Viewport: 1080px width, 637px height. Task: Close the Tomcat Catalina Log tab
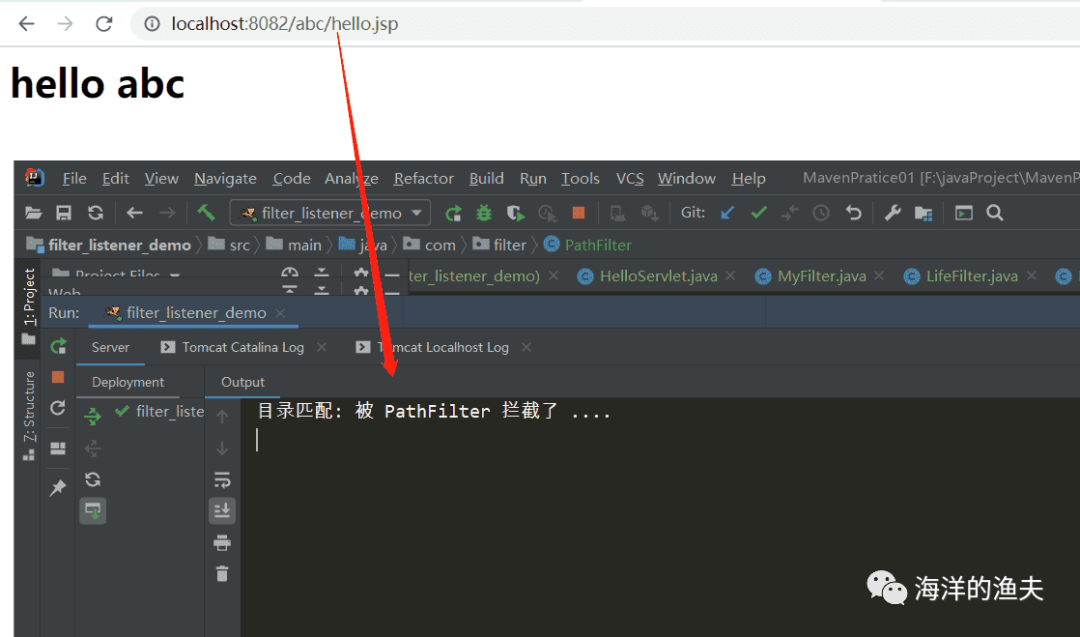[322, 348]
